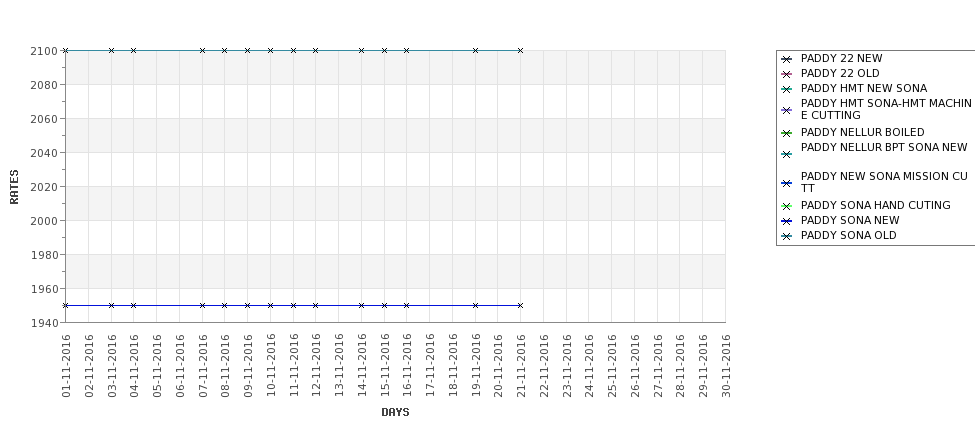Select the PADDY SONA HAND CUTING legend label

coord(876,205)
